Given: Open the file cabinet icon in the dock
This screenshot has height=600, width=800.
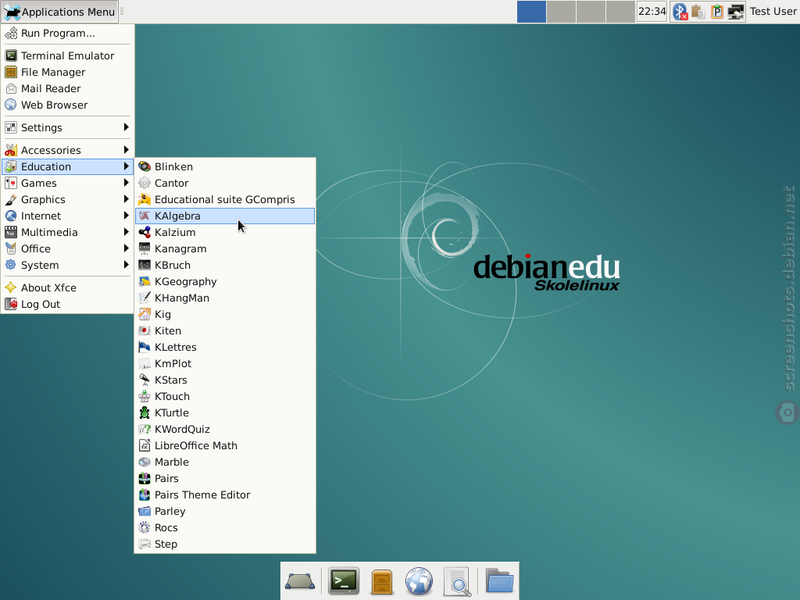Looking at the screenshot, I should coord(382,581).
